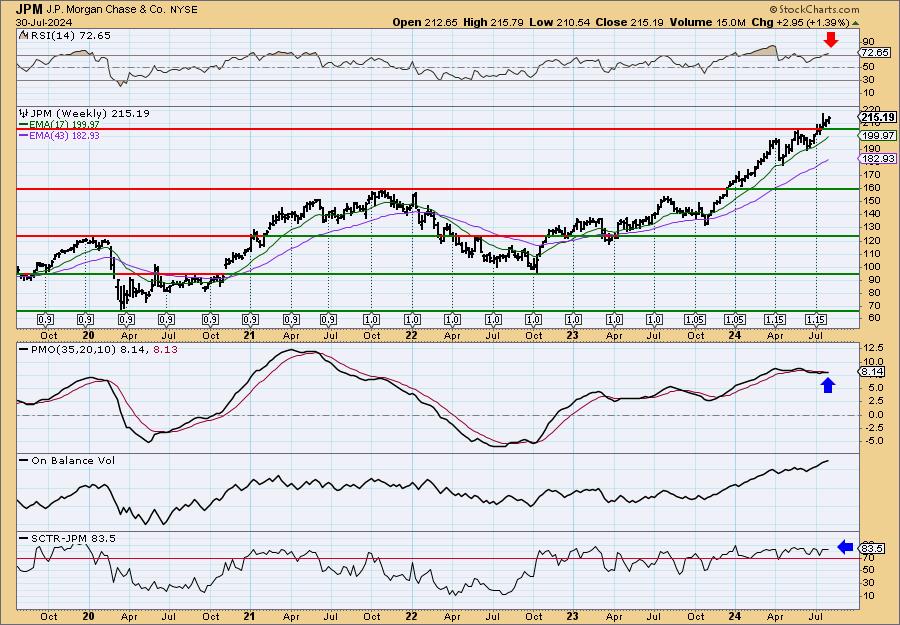Click the RSI(14) 72.65 indicator label
Image resolution: width=900 pixels, height=625 pixels.
pyautogui.click(x=69, y=36)
